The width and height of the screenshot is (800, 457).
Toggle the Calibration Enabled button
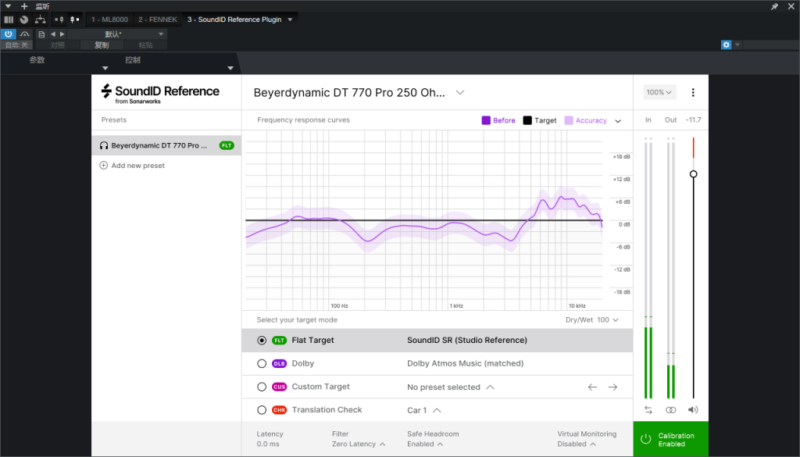(x=670, y=439)
